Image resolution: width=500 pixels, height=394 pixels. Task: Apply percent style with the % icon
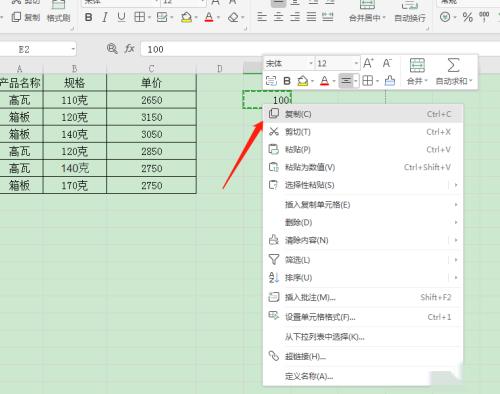point(467,17)
